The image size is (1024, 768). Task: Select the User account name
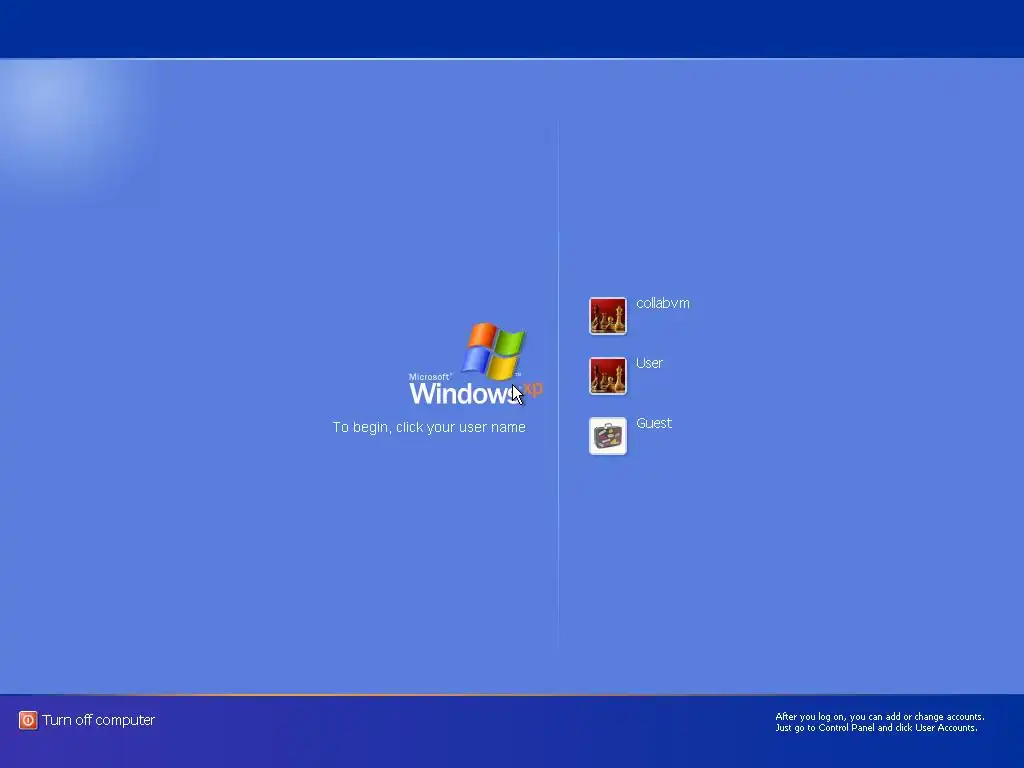click(x=649, y=363)
